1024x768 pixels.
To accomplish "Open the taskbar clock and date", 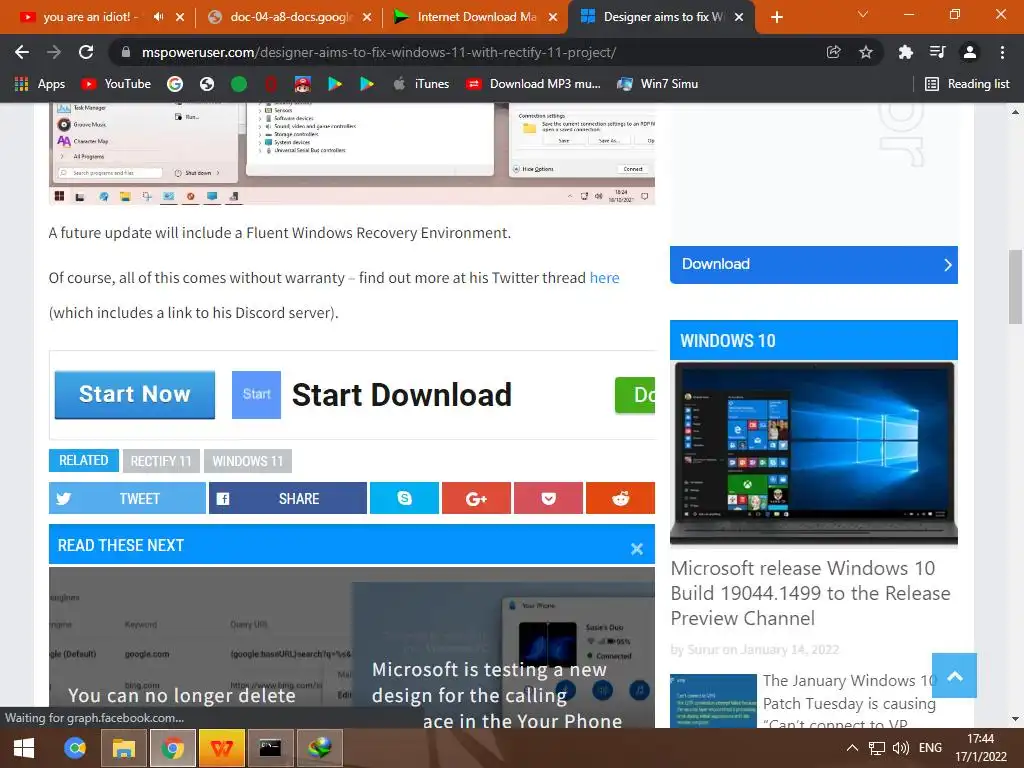I will (x=980, y=748).
